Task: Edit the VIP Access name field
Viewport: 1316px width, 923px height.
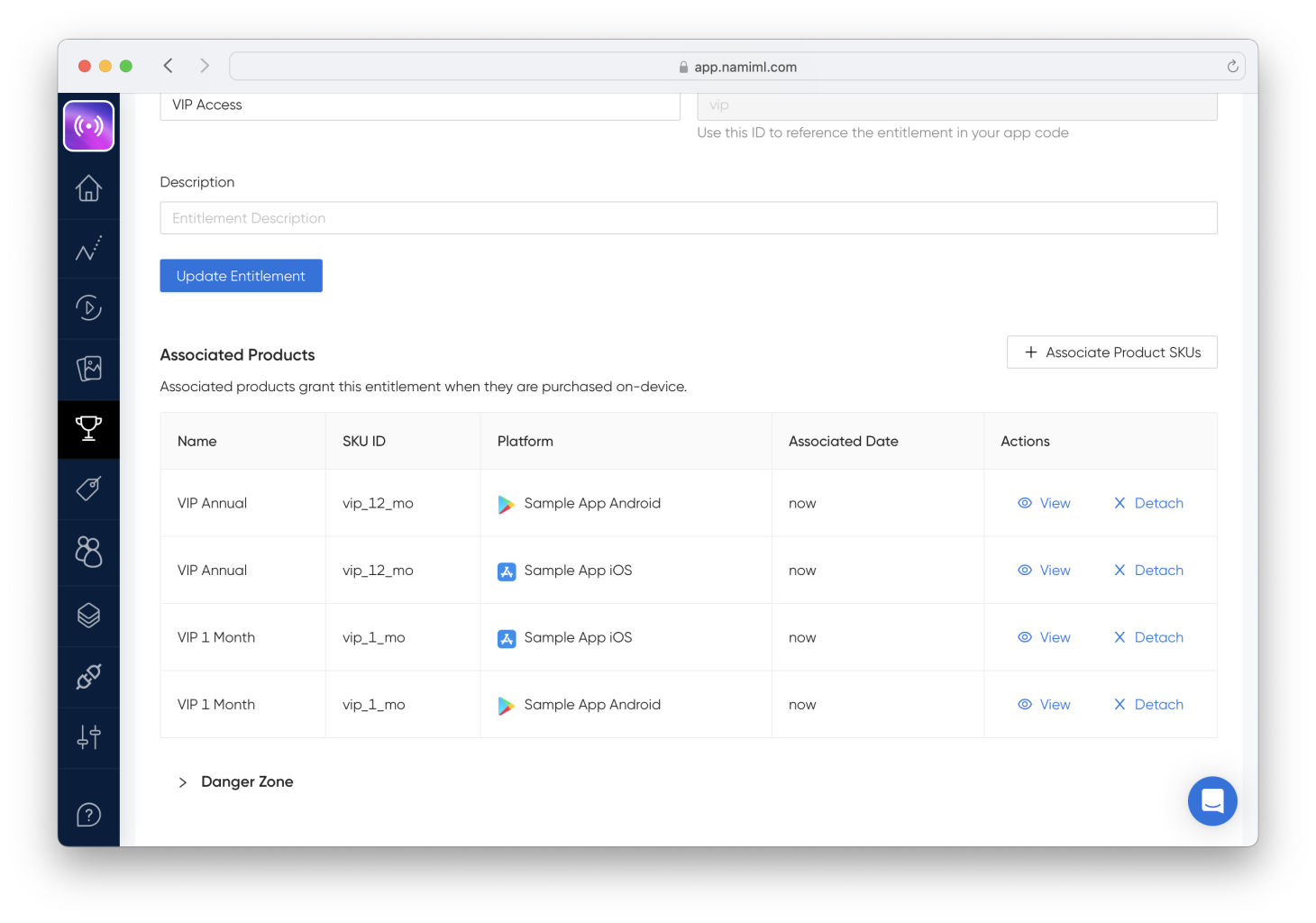Action: pos(420,105)
